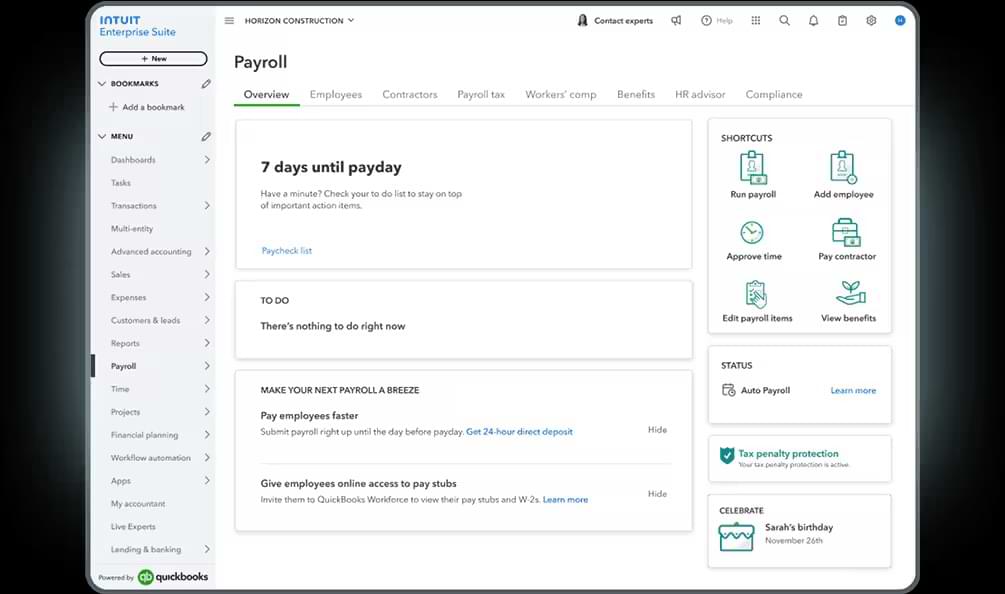This screenshot has height=594, width=1005.
Task: Open the Payroll tax tab
Action: (x=481, y=94)
